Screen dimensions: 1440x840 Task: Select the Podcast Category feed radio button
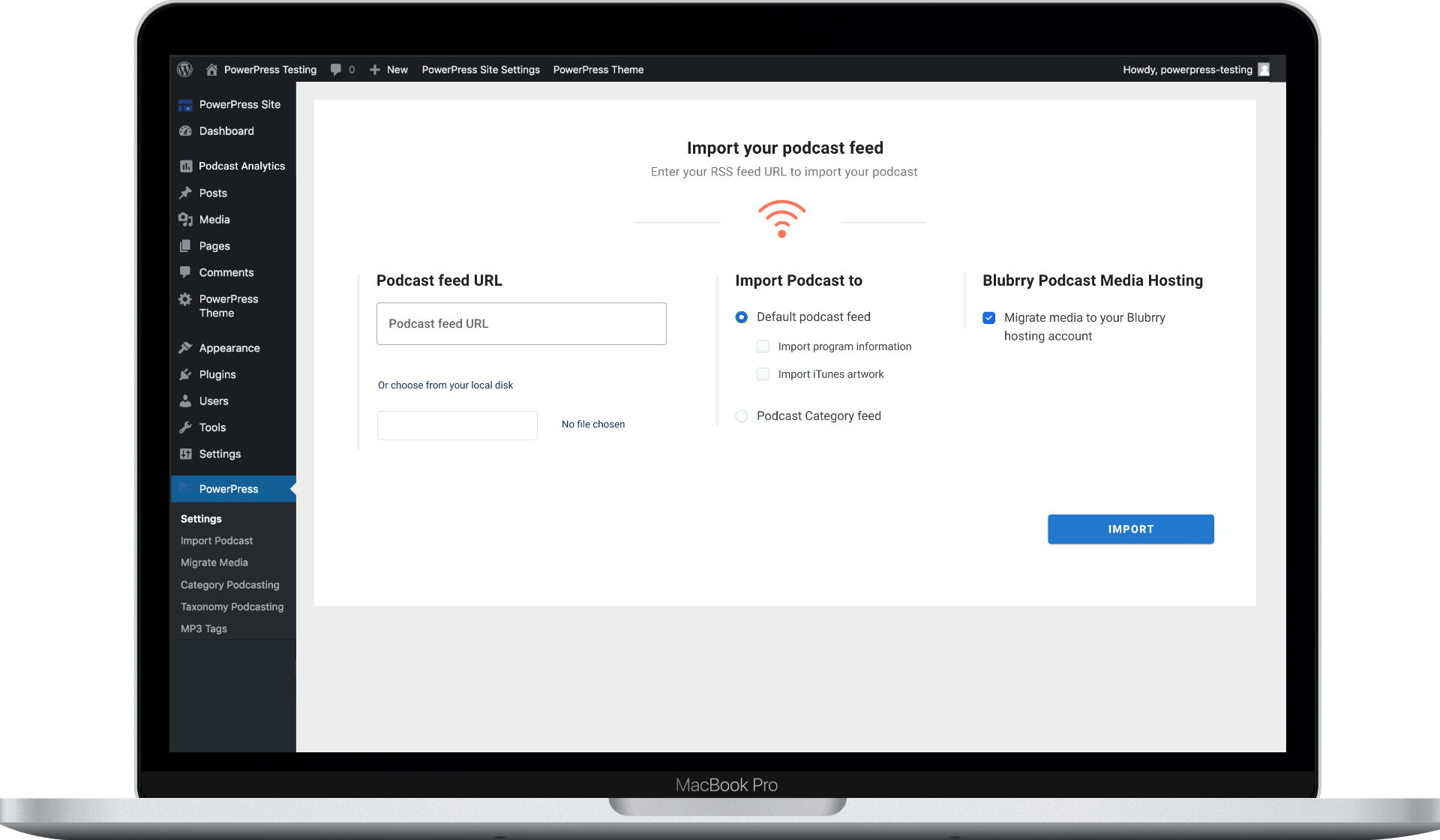point(742,416)
